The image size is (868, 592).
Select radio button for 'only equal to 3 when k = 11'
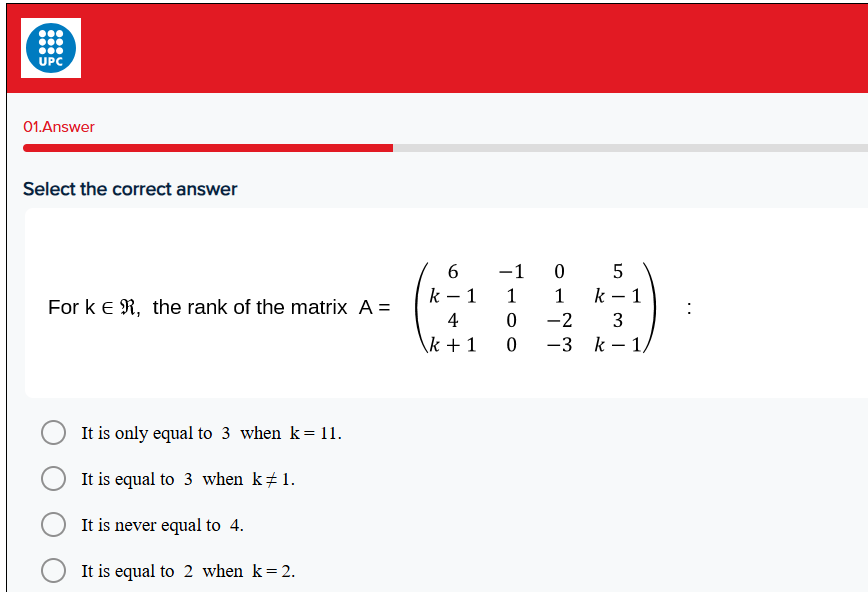pyautogui.click(x=53, y=433)
